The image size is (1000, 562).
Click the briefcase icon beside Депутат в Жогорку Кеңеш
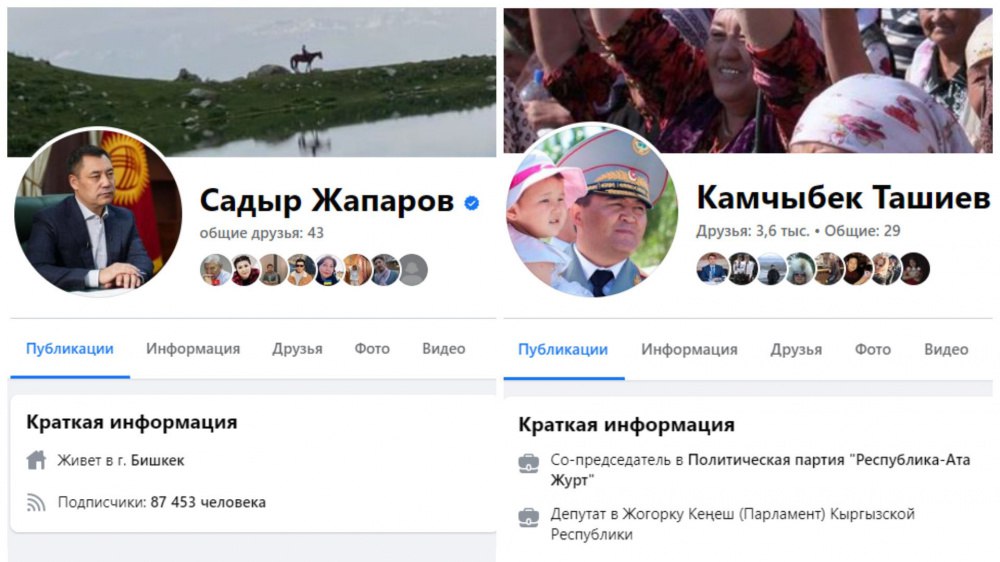529,517
